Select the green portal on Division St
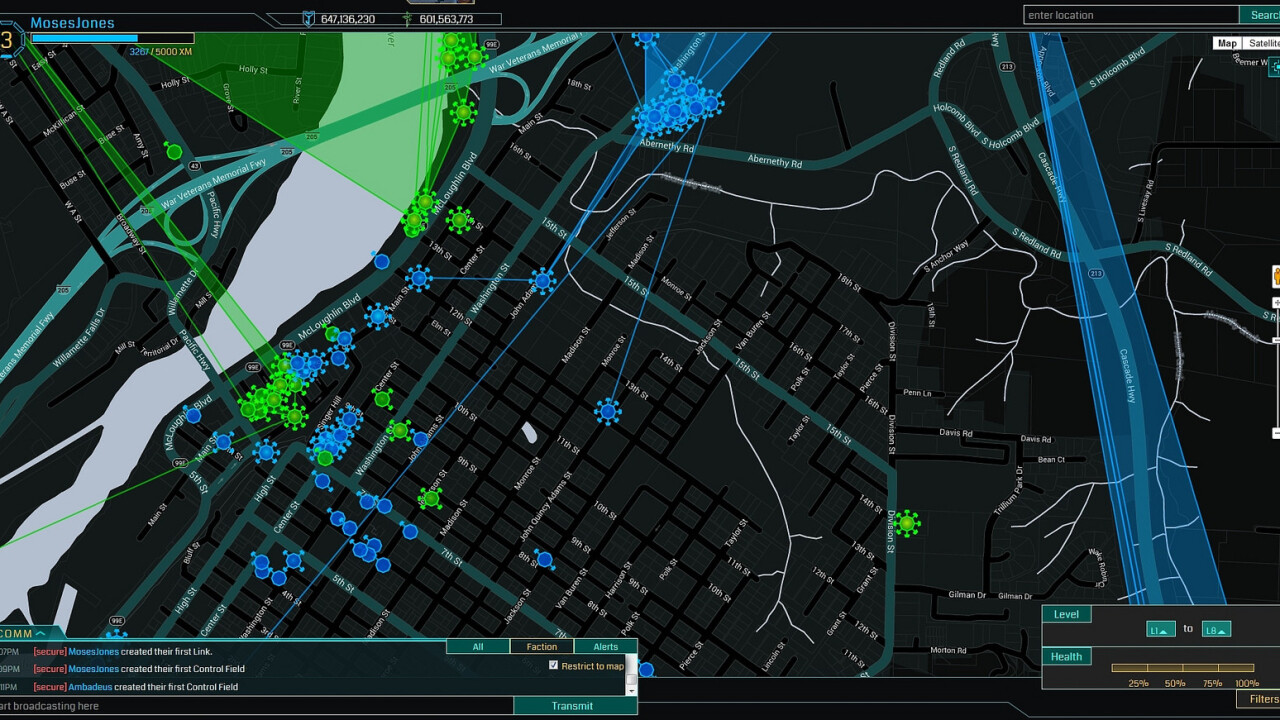The height and width of the screenshot is (720, 1280). point(906,523)
